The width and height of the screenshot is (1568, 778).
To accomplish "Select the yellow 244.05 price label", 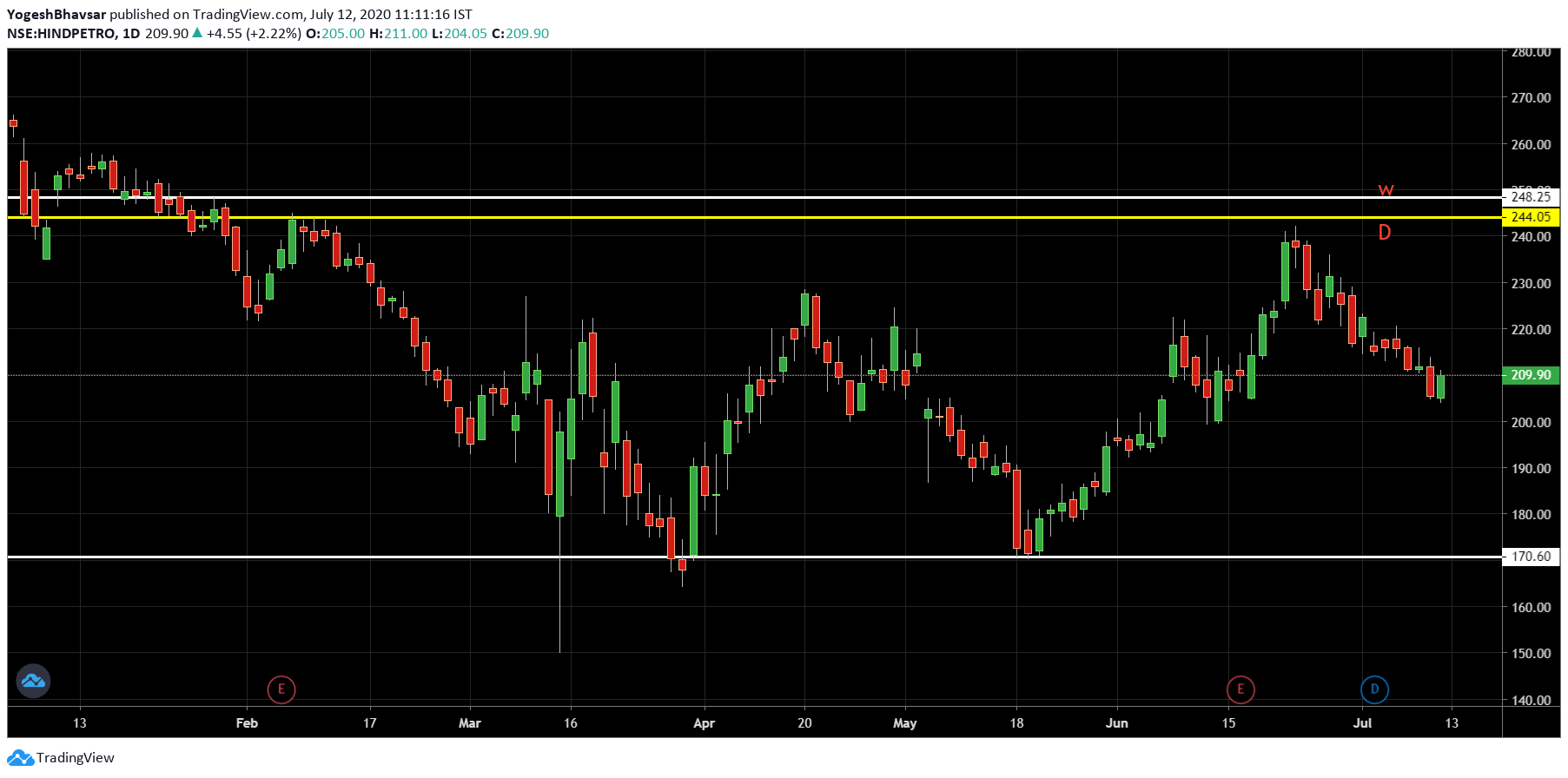I will pos(1531,217).
